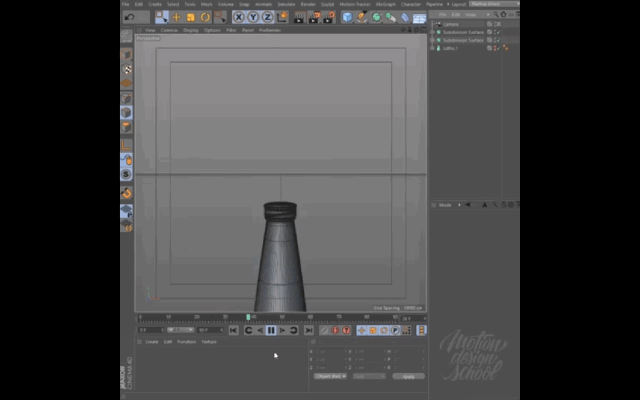640x400 pixels.
Task: Select the Rotate tool in the top toolbar
Action: 205,17
